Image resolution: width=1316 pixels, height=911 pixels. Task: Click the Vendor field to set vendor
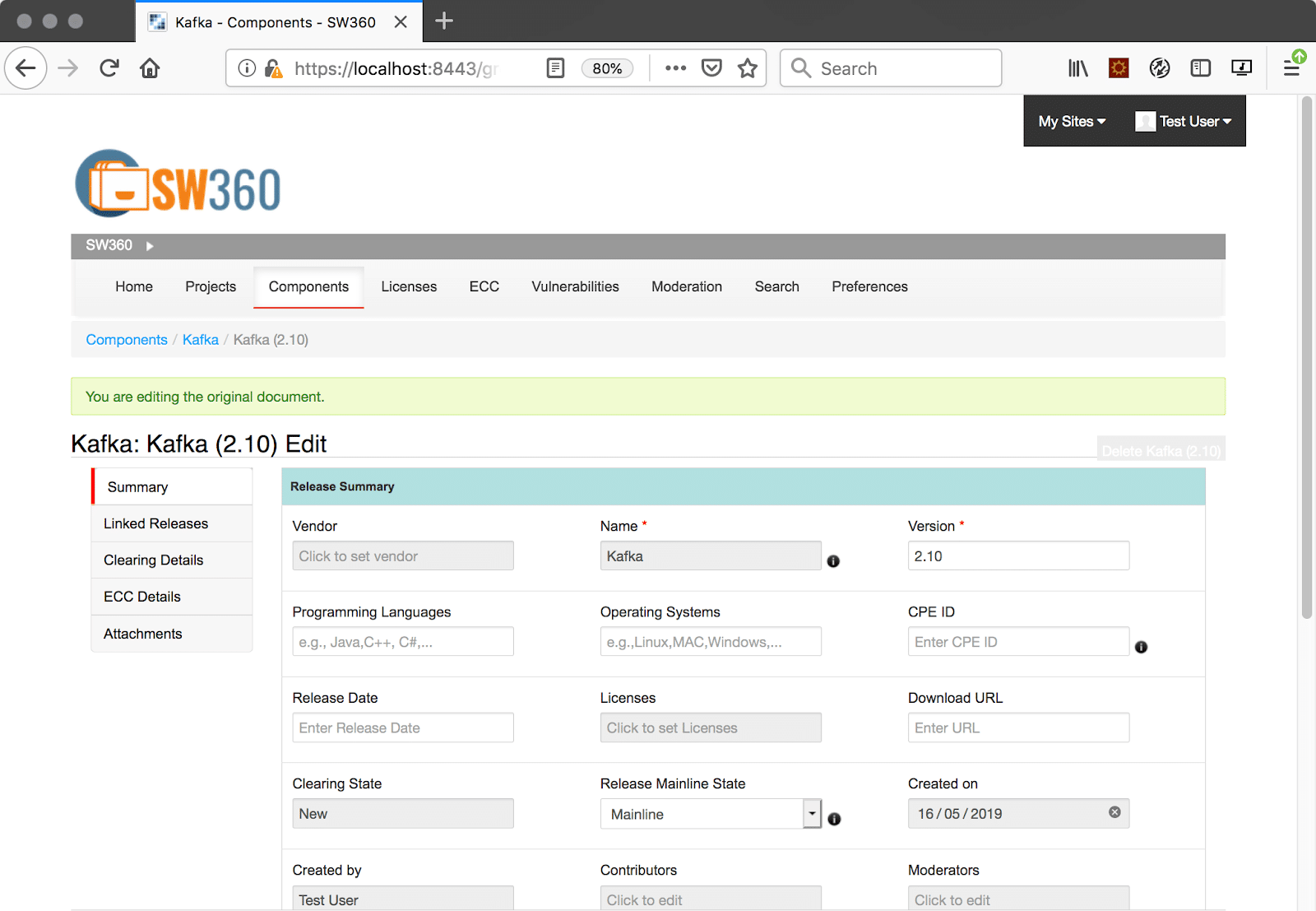point(403,555)
